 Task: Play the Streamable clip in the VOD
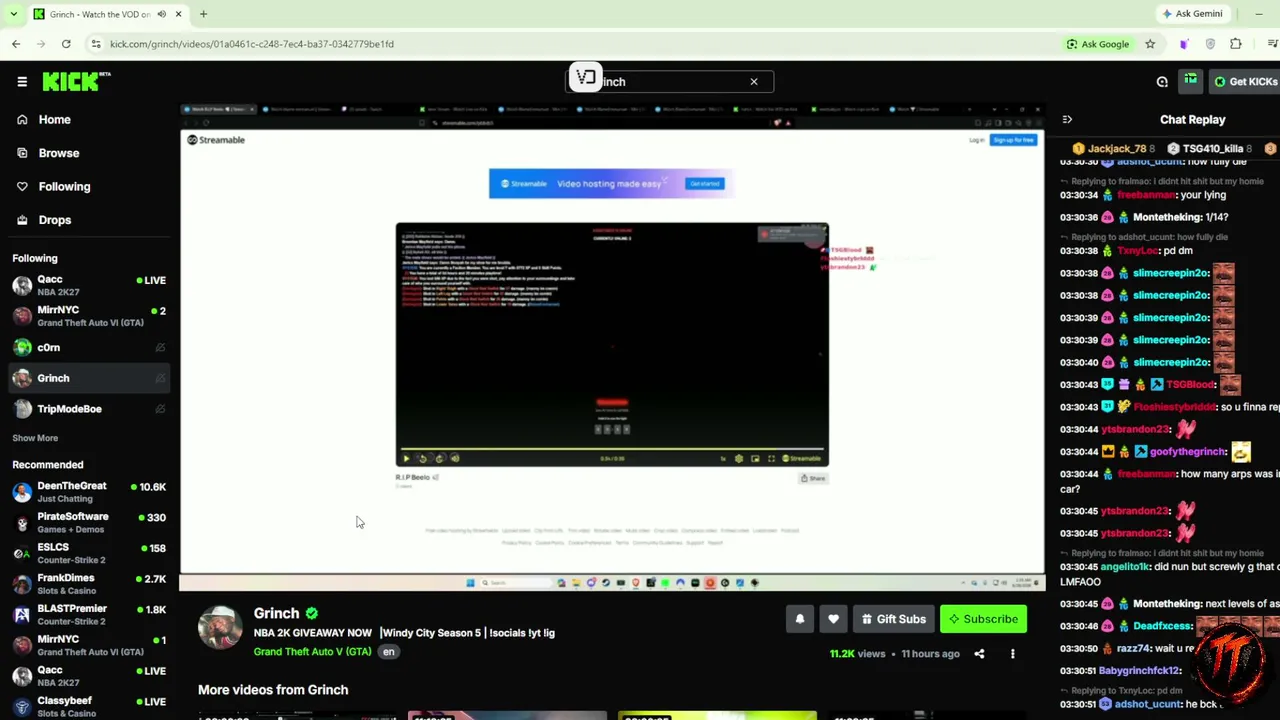[406, 459]
